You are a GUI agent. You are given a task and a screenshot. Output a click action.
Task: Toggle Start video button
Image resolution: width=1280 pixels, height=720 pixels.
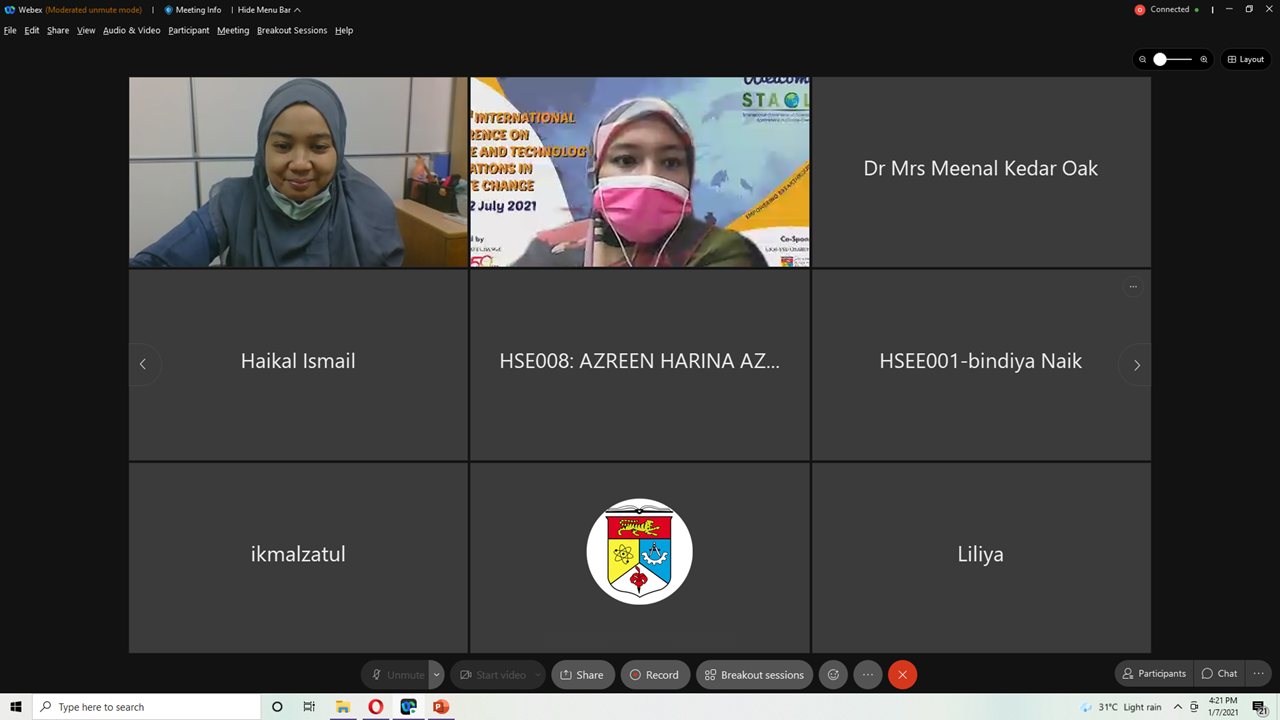click(x=492, y=675)
